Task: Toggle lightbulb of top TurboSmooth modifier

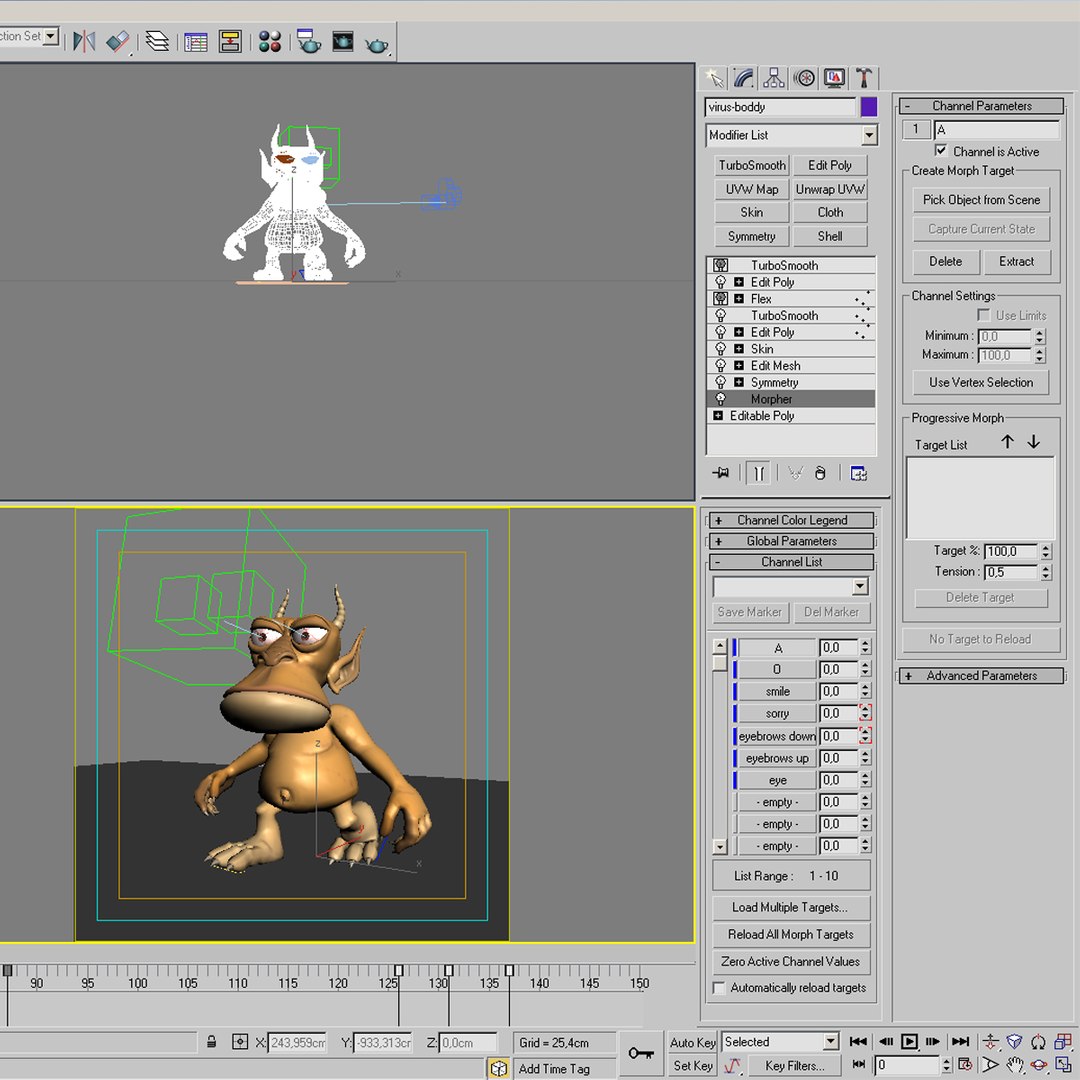Action: point(720,265)
